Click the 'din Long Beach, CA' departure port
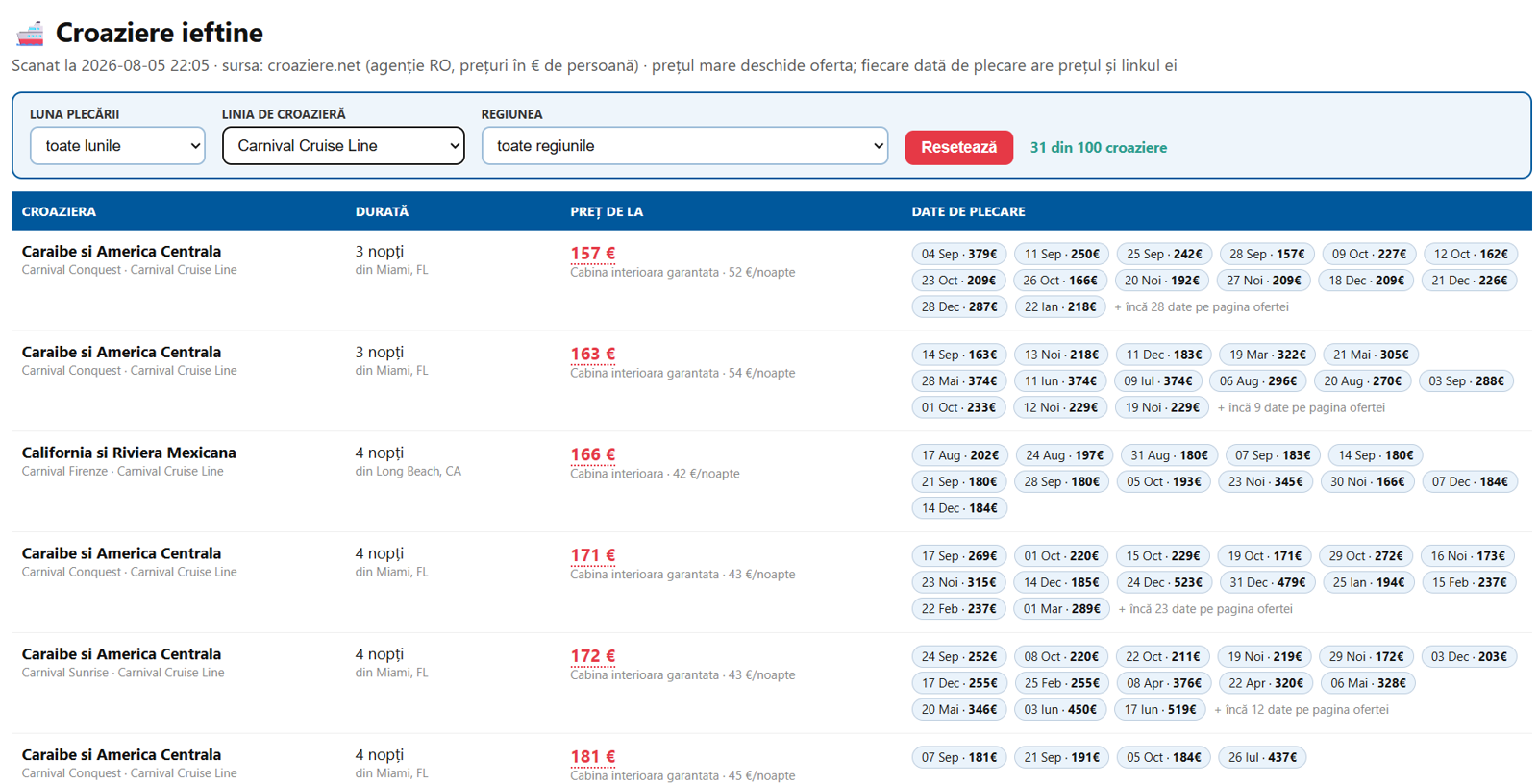The height and width of the screenshot is (784, 1538). point(408,472)
